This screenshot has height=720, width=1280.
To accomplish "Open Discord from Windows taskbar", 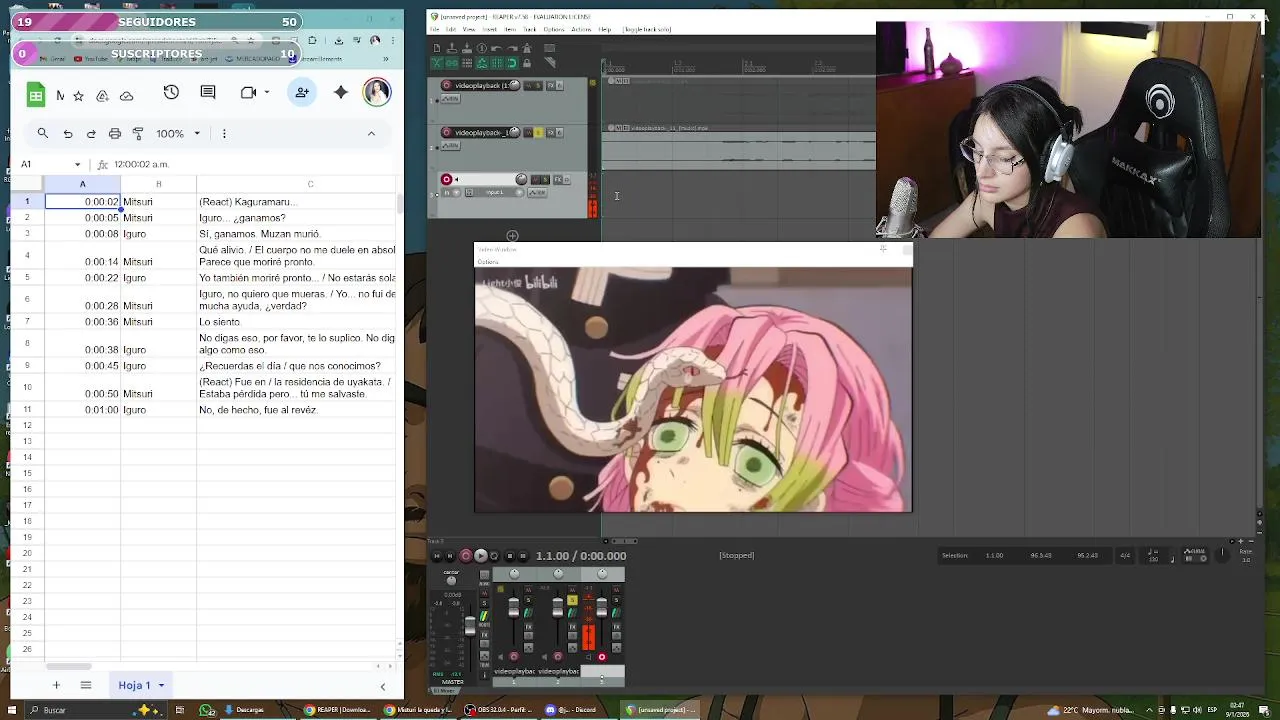I will point(572,710).
